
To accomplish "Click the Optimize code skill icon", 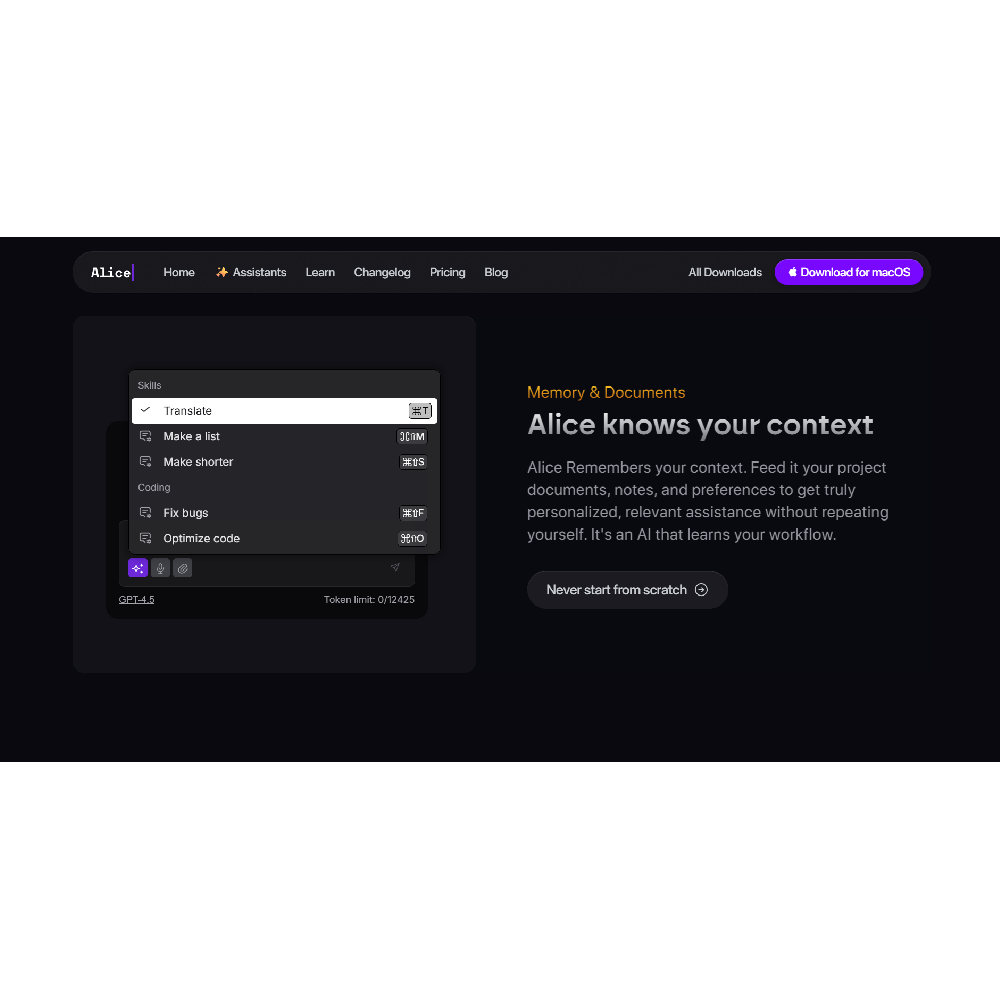I will click(x=145, y=538).
